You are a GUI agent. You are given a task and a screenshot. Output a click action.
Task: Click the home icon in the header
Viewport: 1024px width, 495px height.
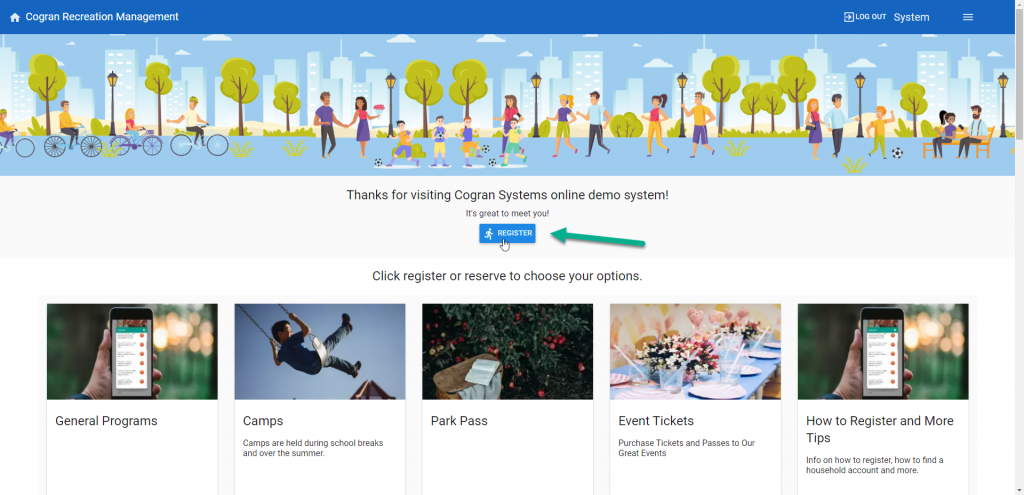(15, 18)
